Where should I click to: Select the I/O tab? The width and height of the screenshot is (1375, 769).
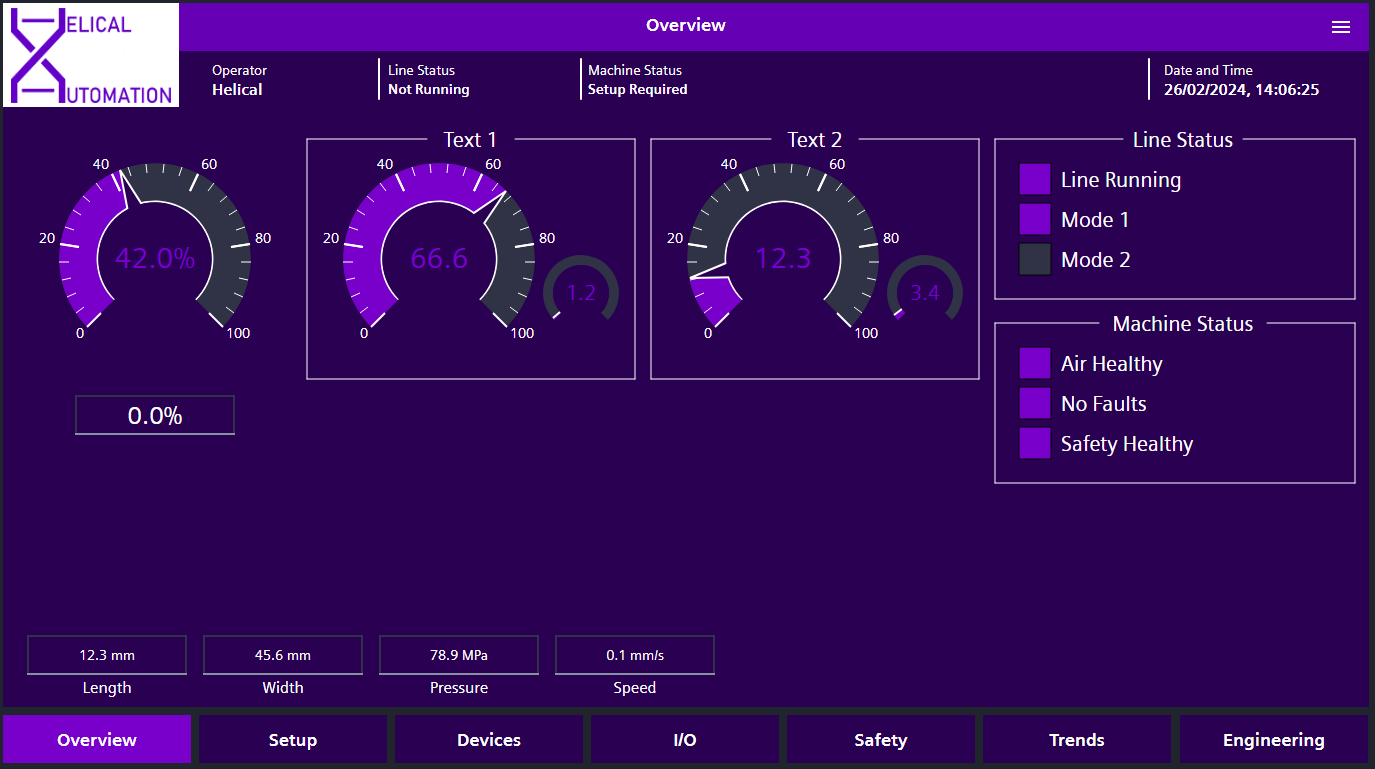coord(684,739)
